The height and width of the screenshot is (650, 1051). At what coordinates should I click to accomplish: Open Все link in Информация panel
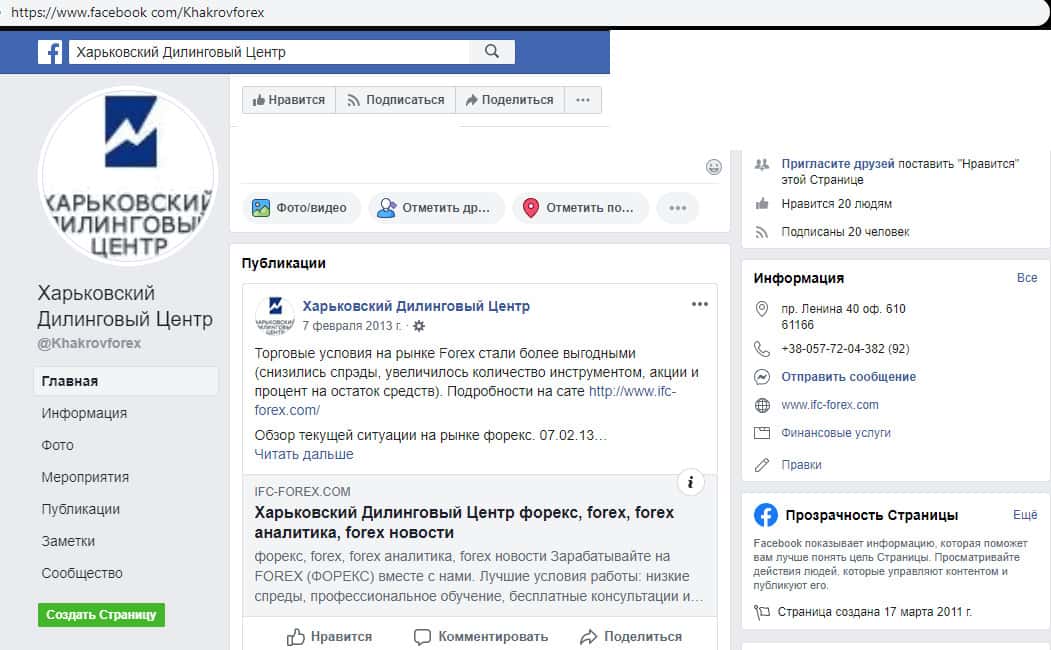[x=1027, y=277]
